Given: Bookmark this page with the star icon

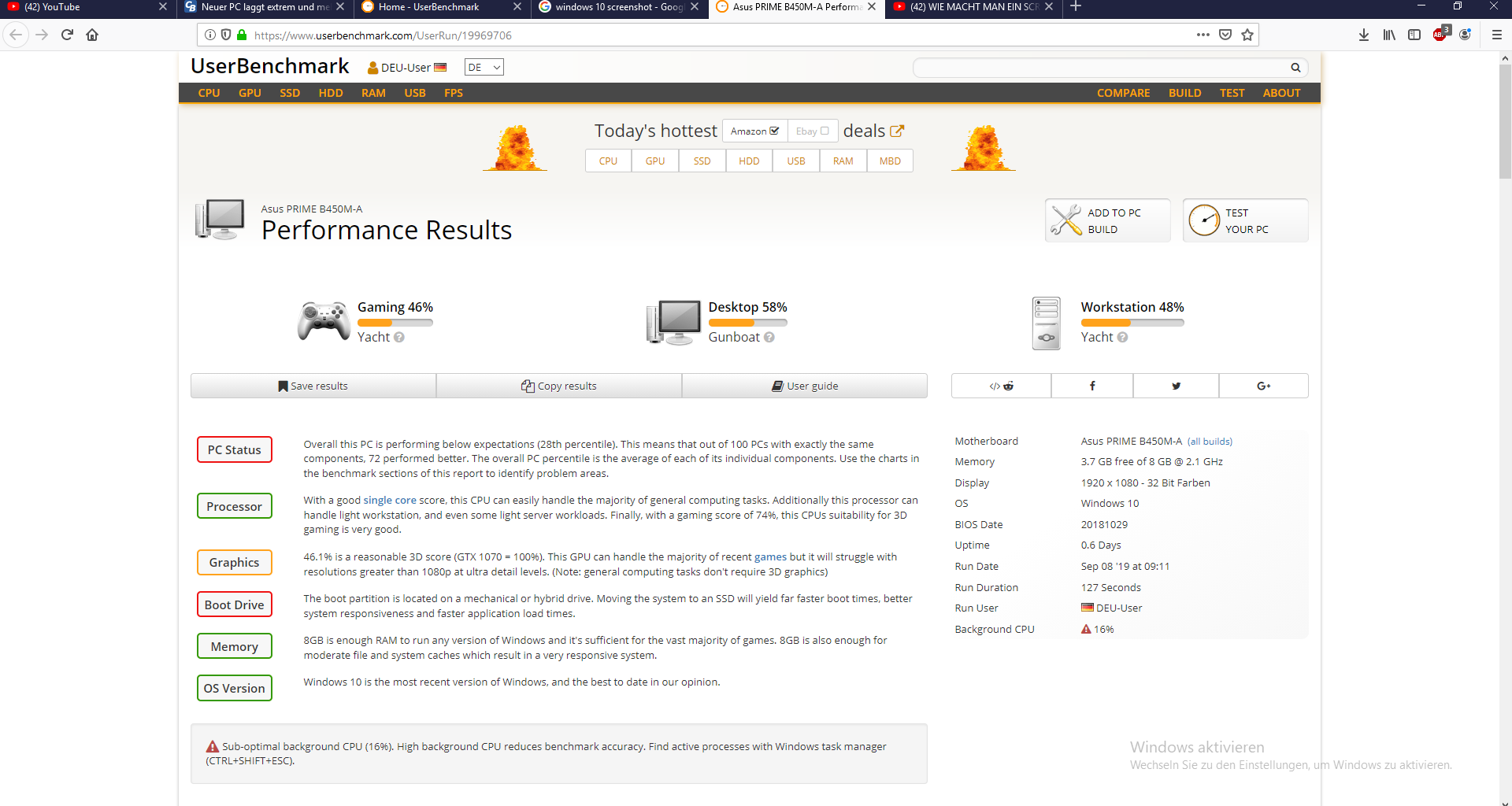Looking at the screenshot, I should 1247,35.
